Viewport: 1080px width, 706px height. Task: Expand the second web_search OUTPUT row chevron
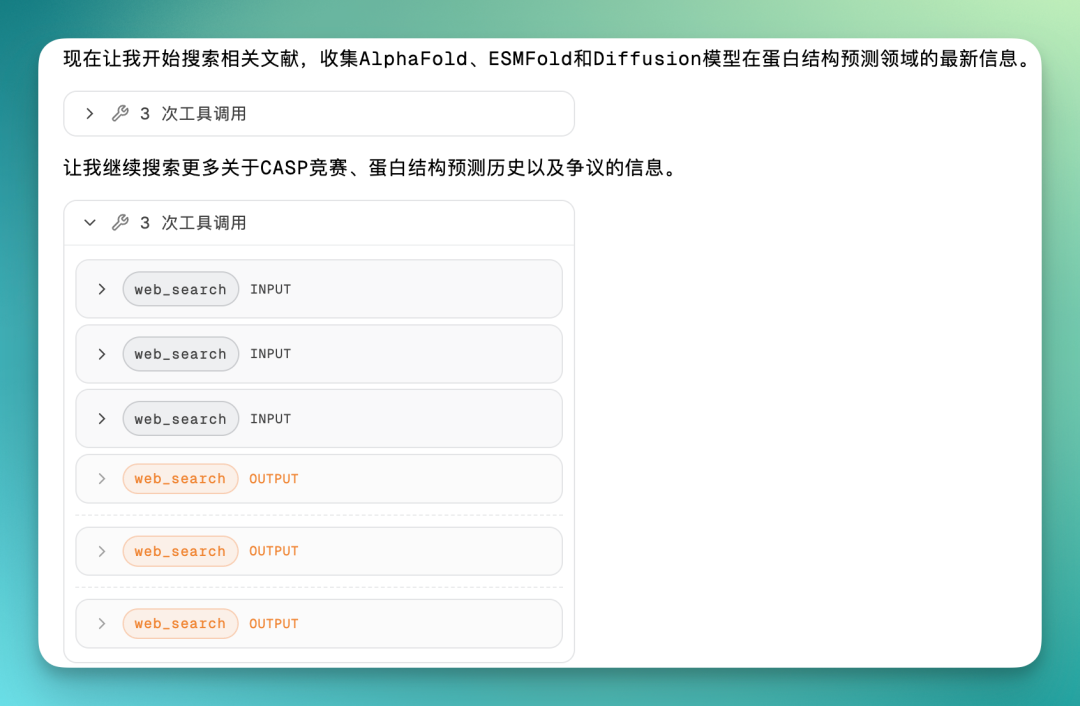click(x=102, y=551)
